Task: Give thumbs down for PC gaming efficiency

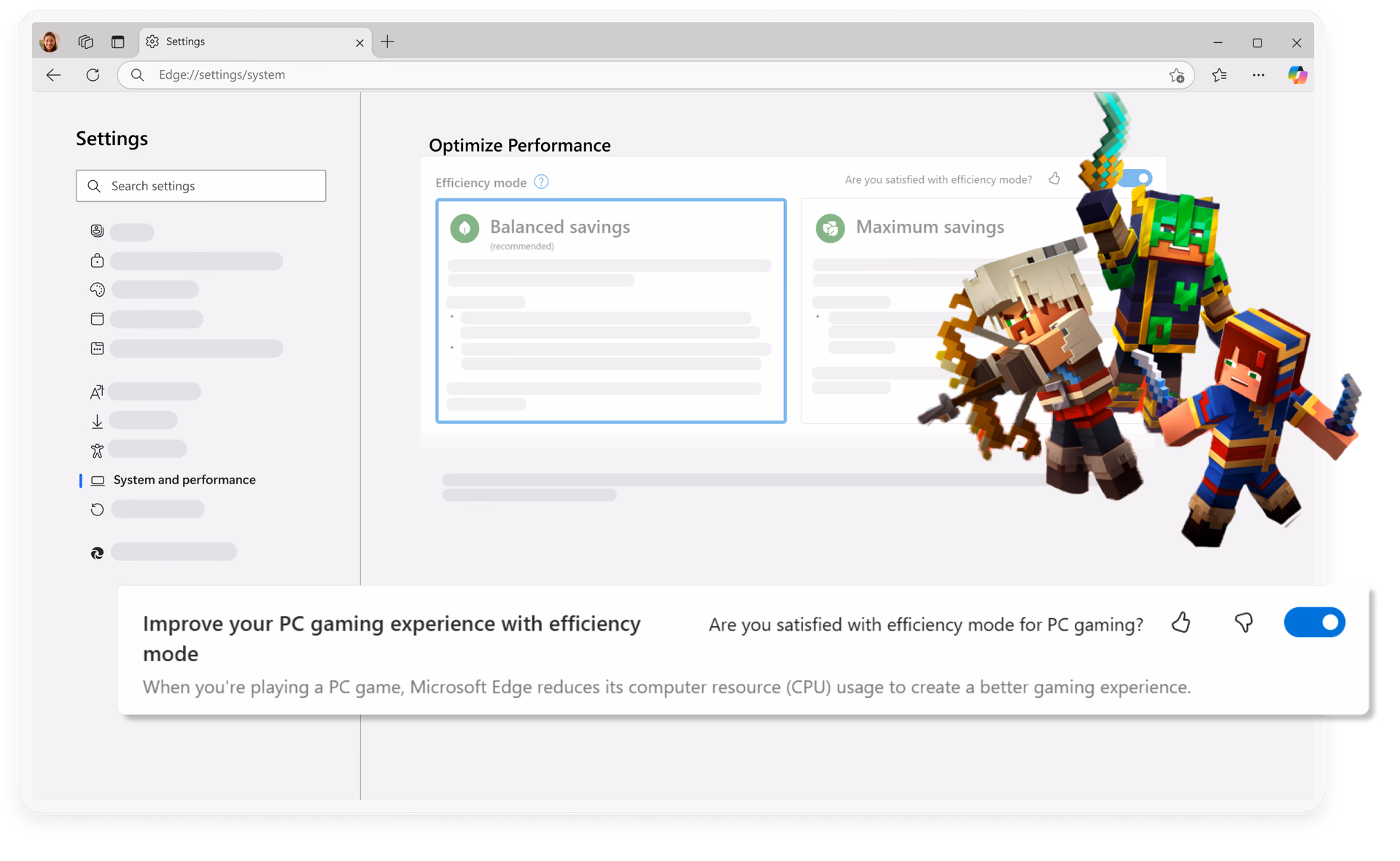Action: point(1244,623)
